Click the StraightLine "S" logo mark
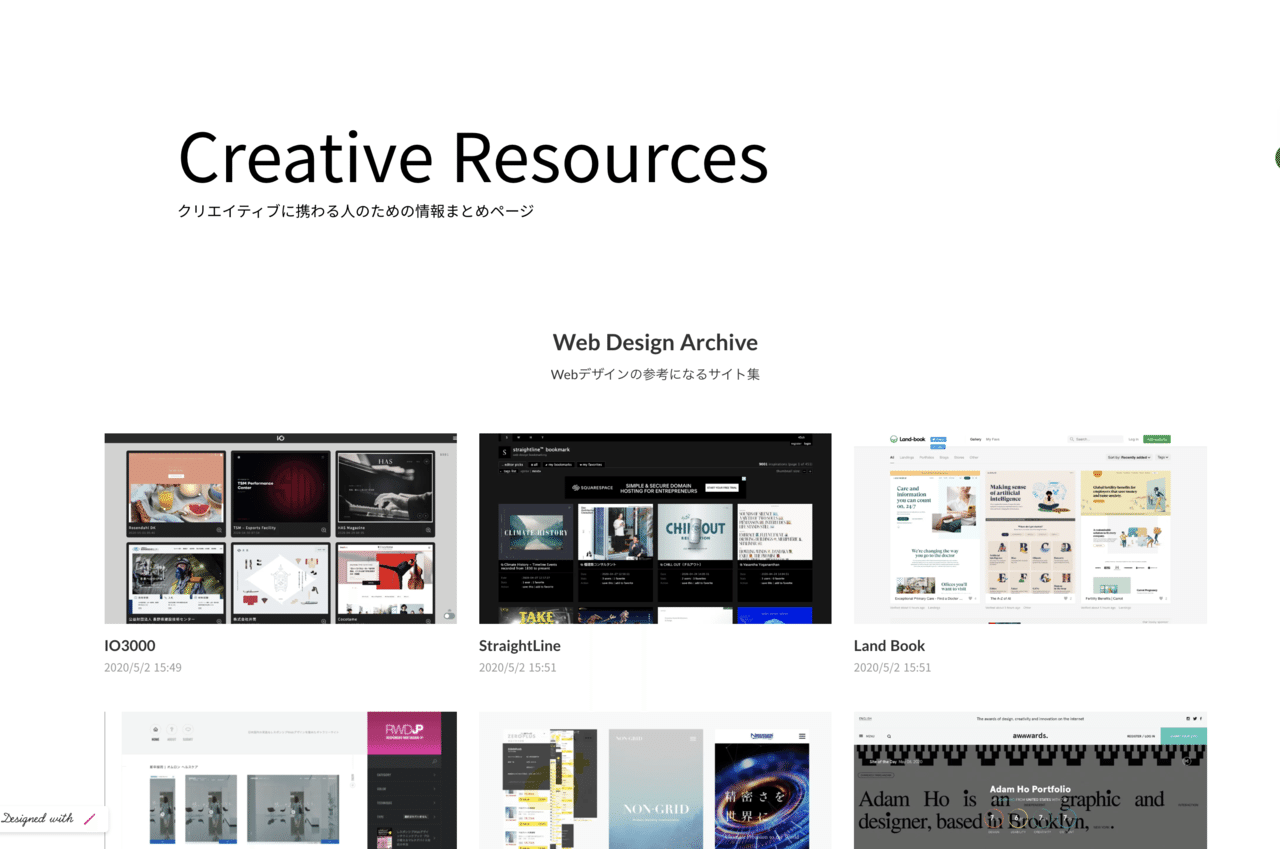The height and width of the screenshot is (849, 1280). point(505,451)
